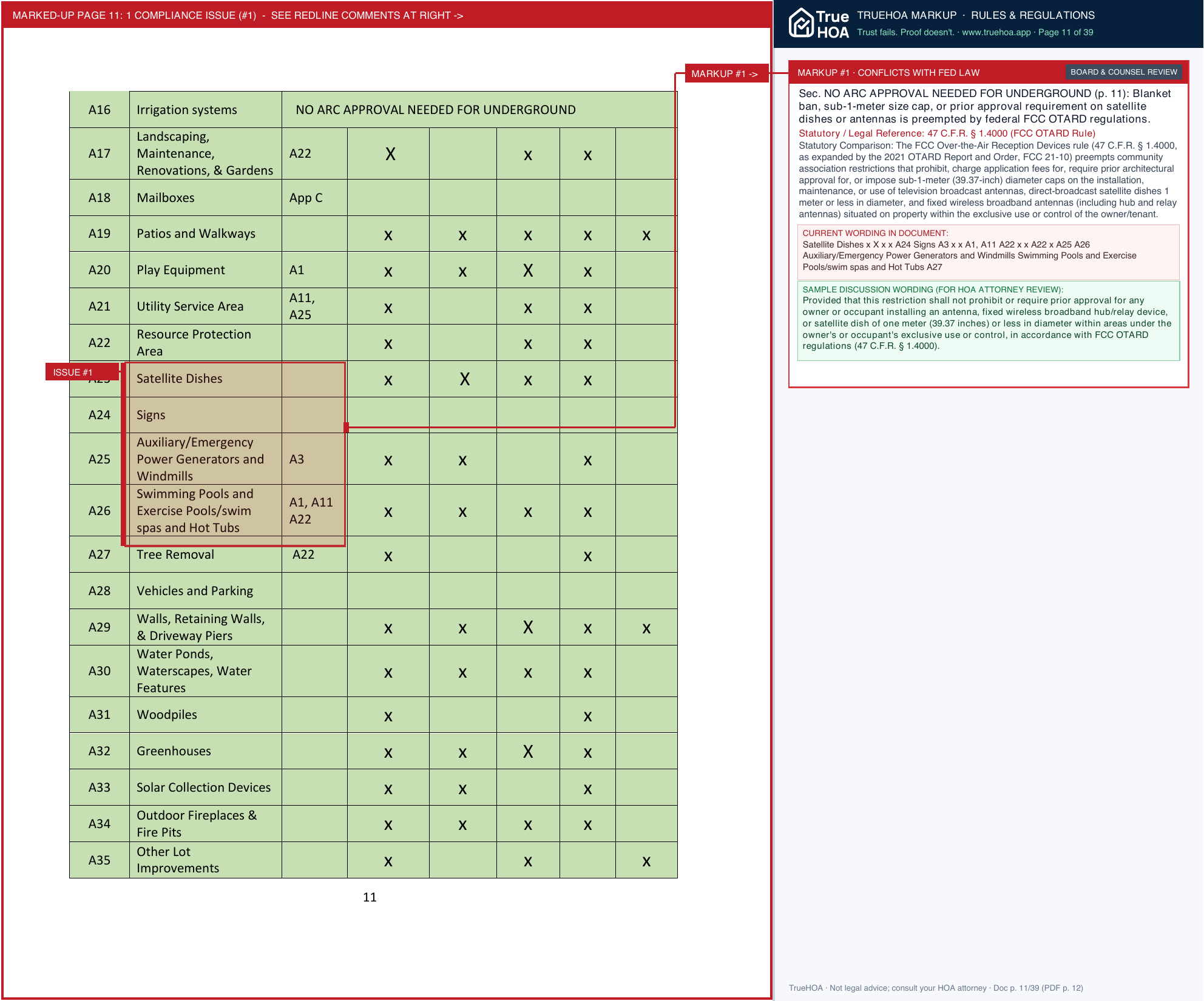
Task: Click the A33 row code cell
Action: (100, 787)
